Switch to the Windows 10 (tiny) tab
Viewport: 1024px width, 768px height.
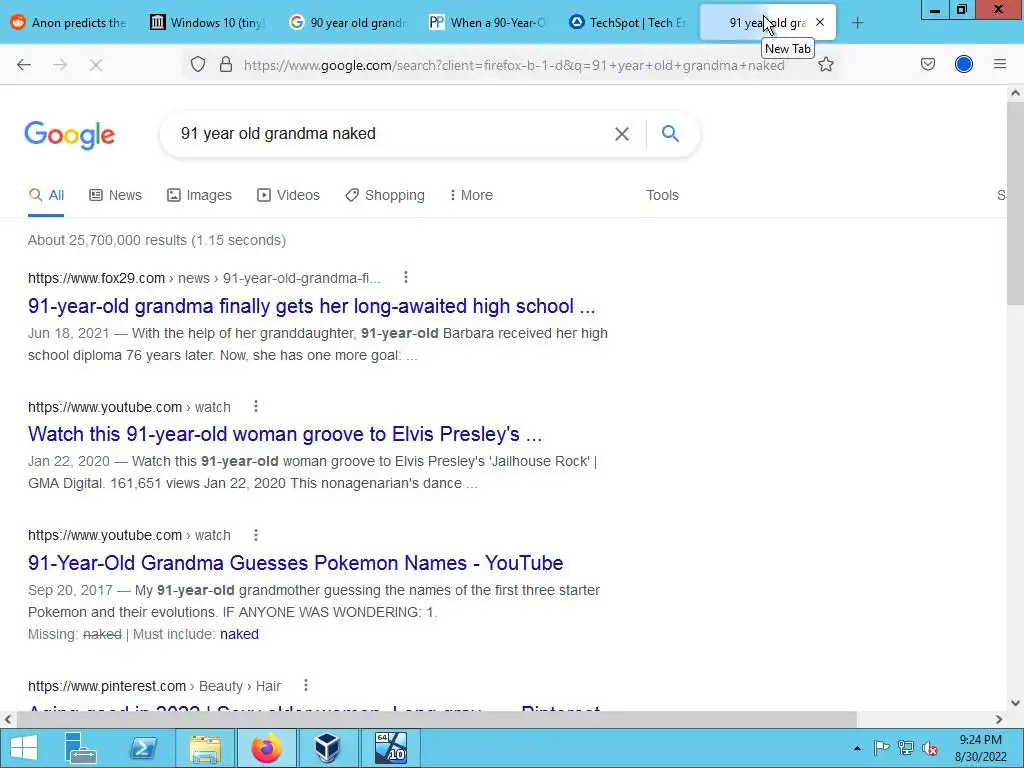coord(208,23)
